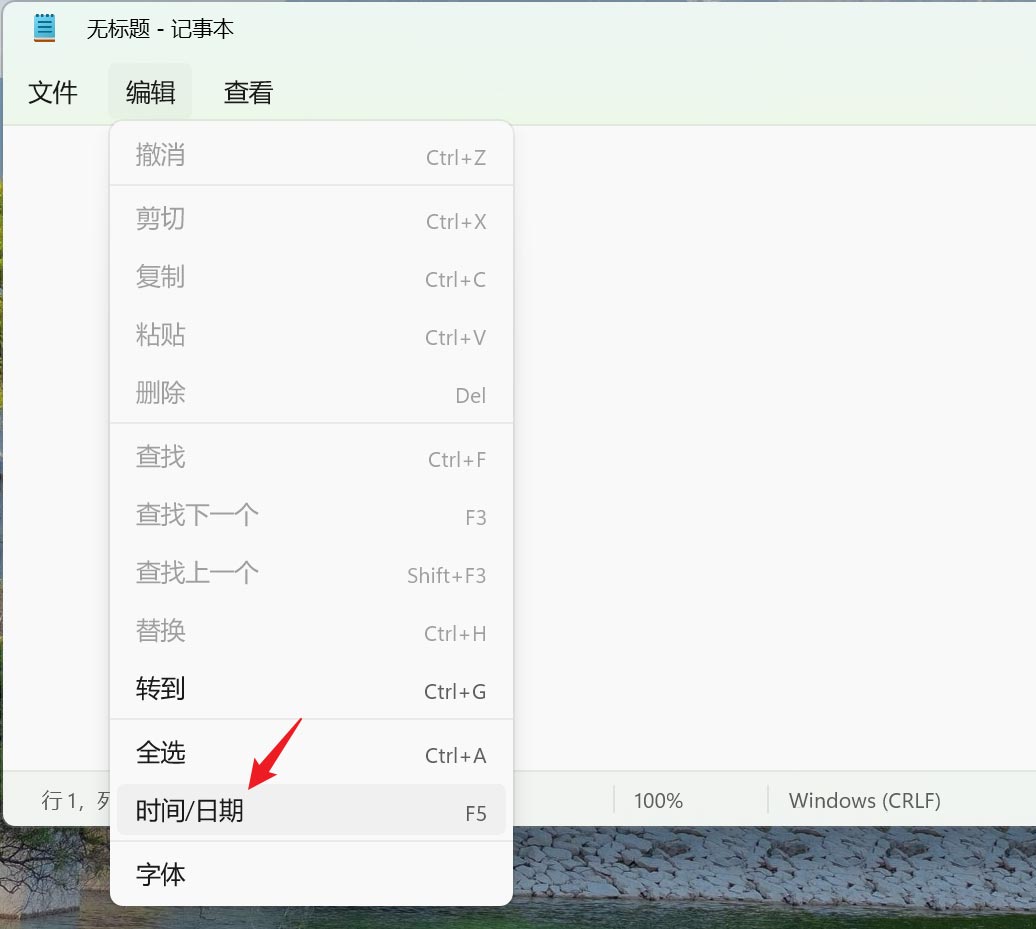Click the Notepad application icon in title bar
Screen dimensions: 1036x929
point(44,27)
